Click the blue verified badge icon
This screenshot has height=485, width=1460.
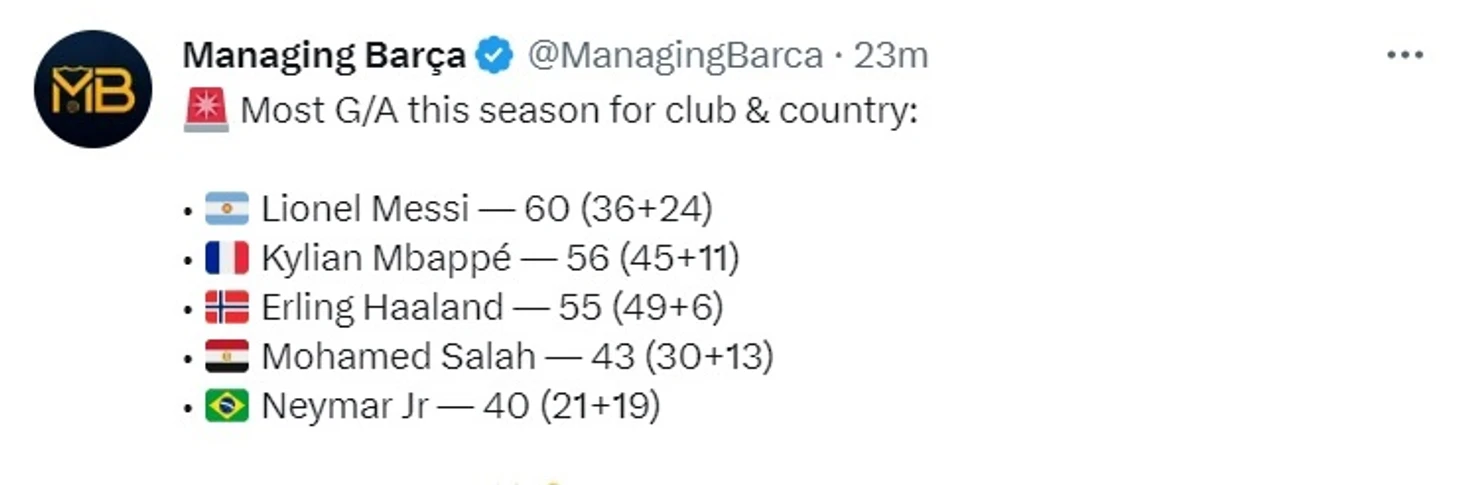pos(495,56)
